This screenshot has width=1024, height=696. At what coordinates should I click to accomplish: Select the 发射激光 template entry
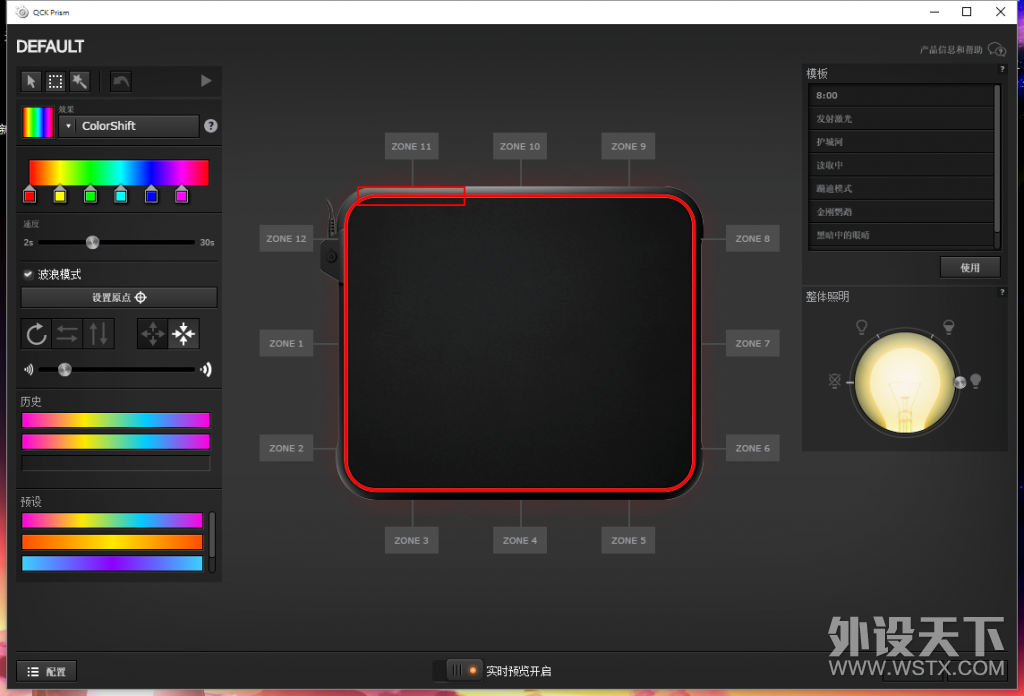click(900, 117)
